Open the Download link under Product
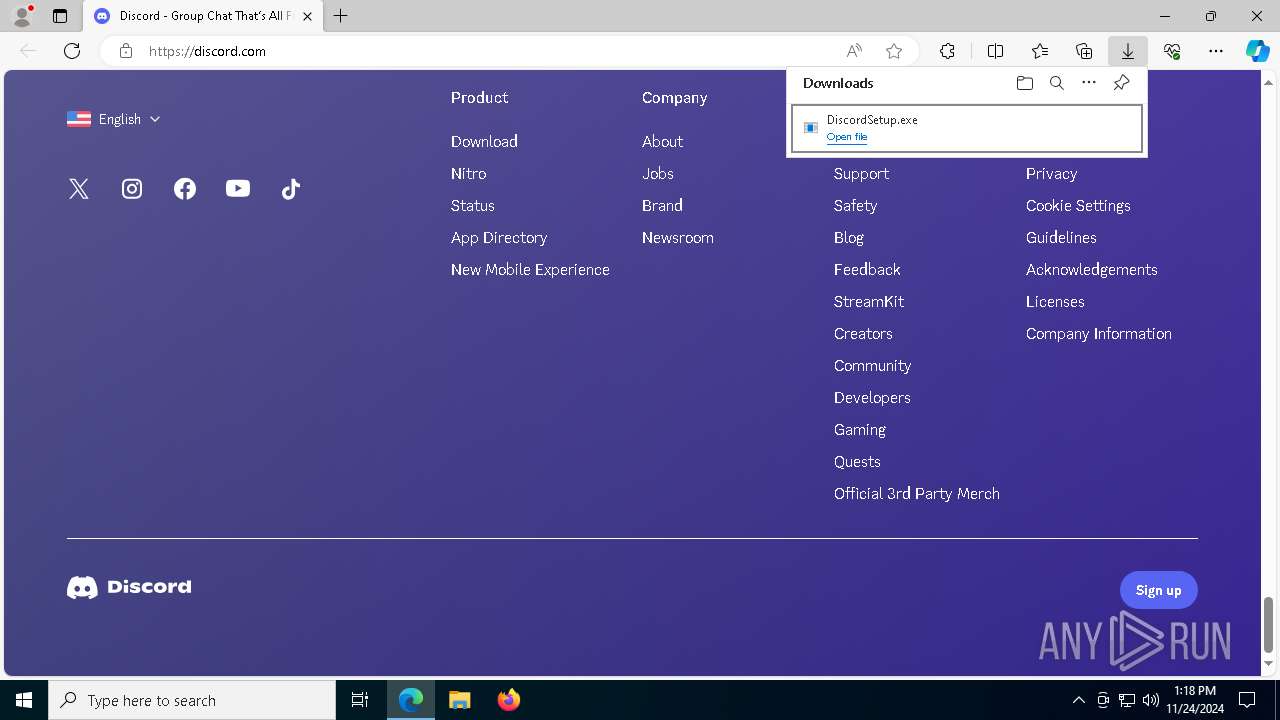This screenshot has height=720, width=1280. pos(484,141)
